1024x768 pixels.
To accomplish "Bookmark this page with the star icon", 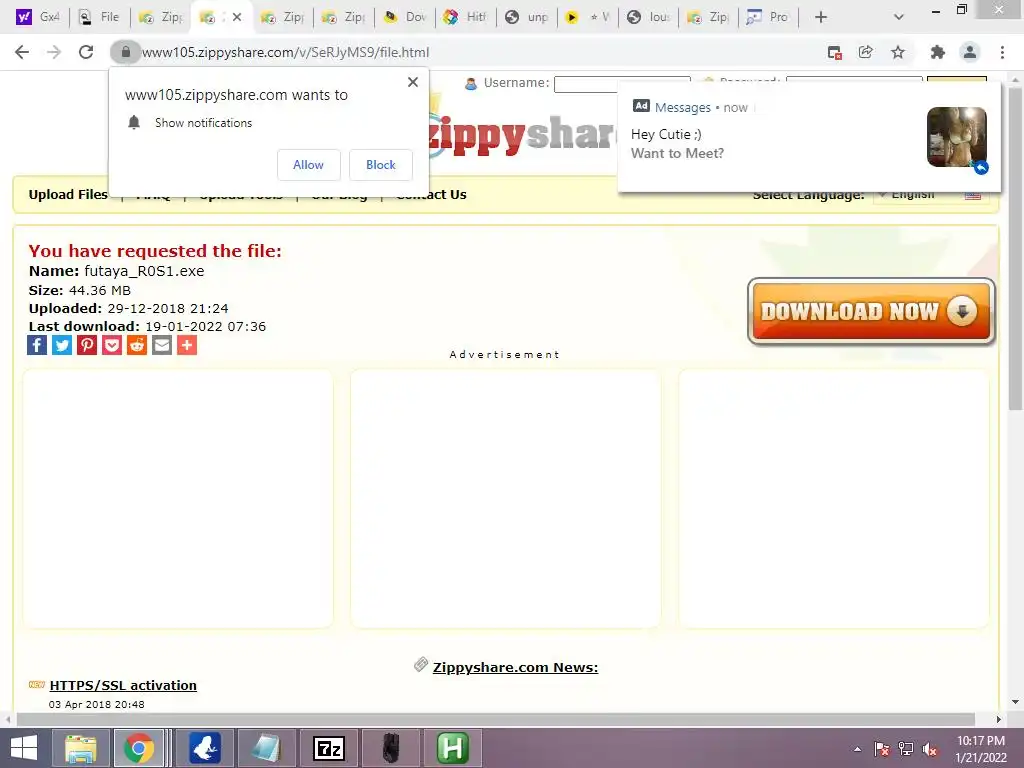I will [898, 52].
